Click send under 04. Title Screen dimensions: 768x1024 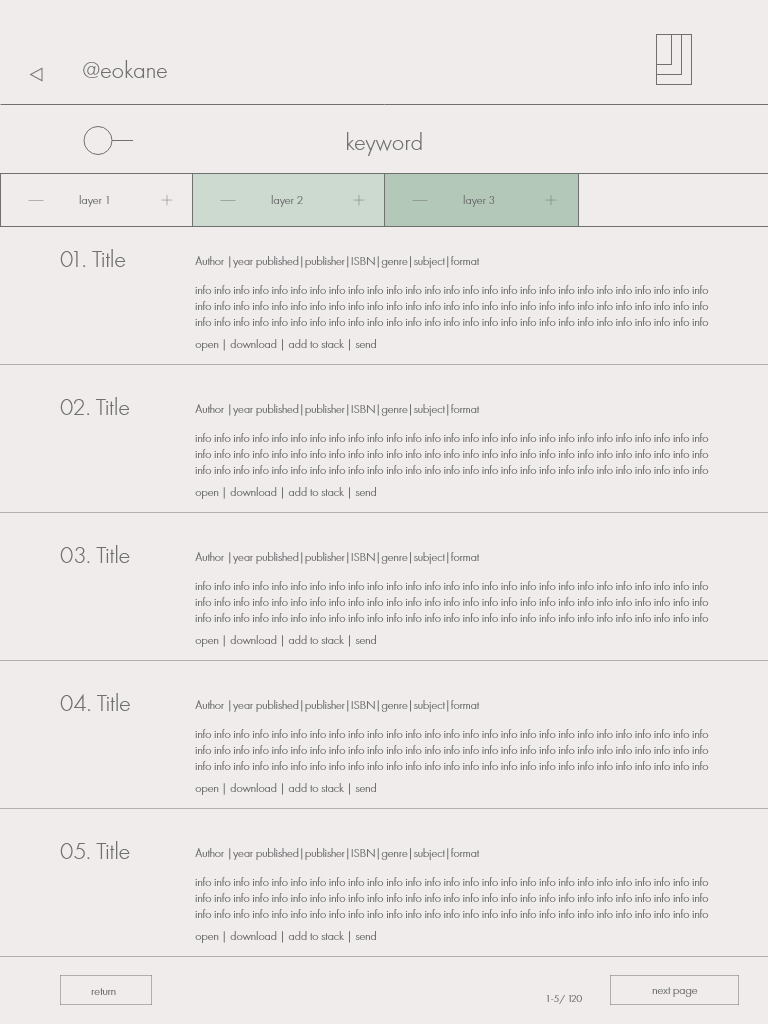[366, 789]
